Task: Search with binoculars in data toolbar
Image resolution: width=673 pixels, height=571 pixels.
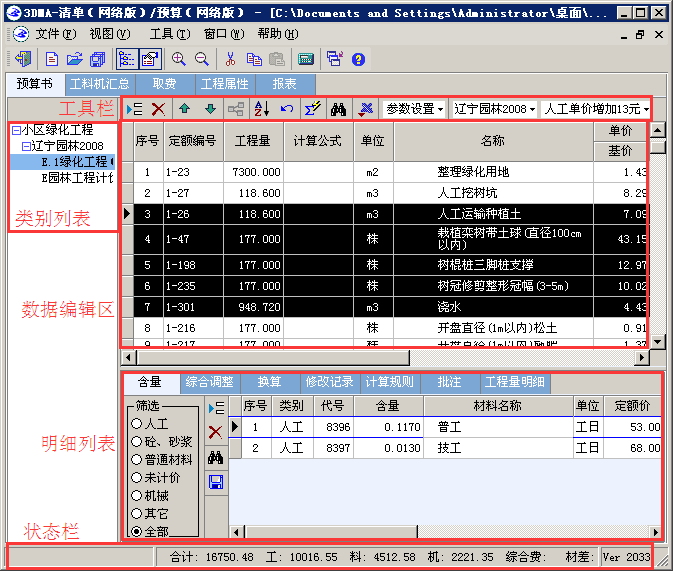Action: pyautogui.click(x=338, y=109)
